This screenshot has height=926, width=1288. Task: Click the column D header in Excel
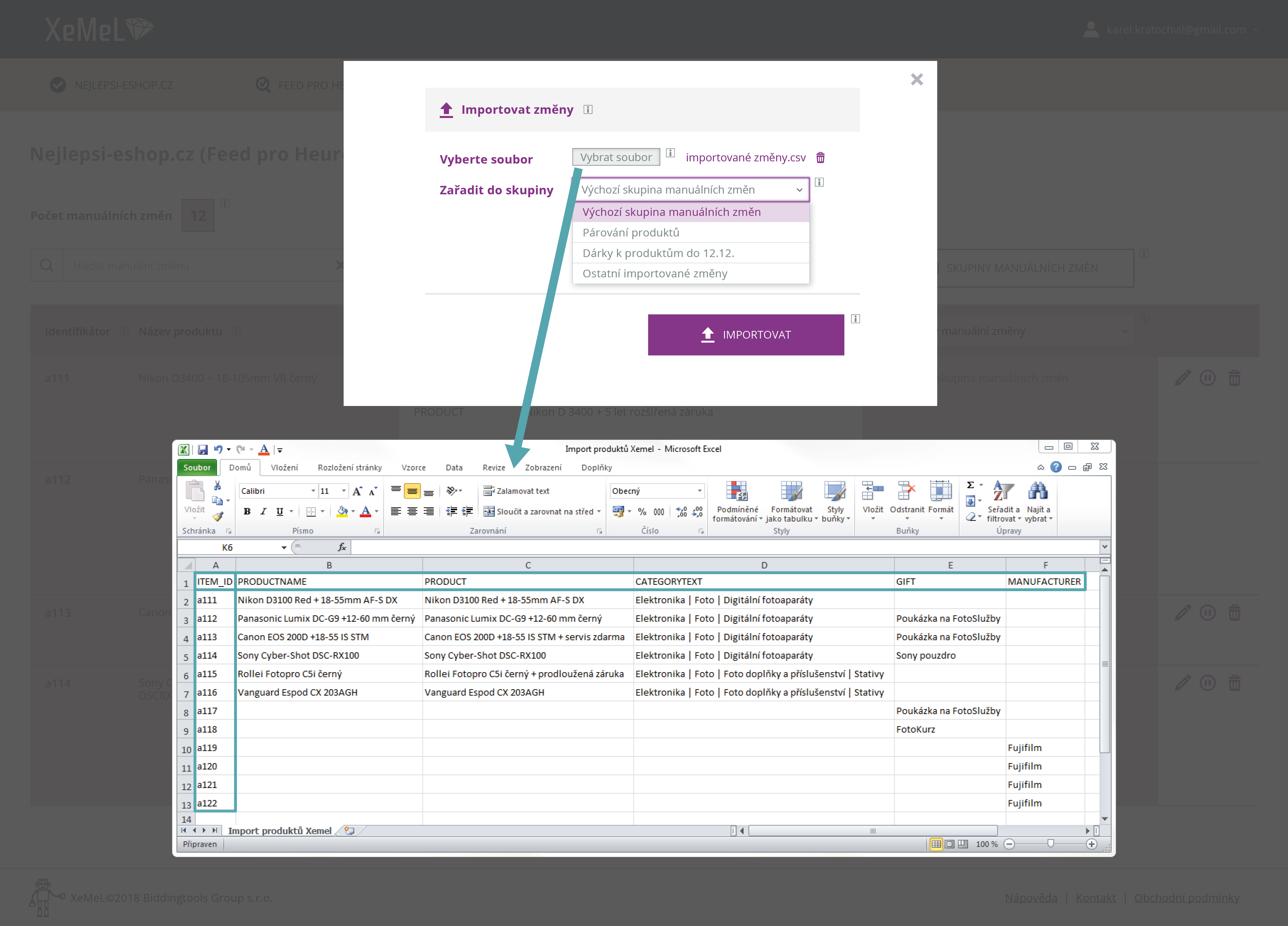pos(764,565)
